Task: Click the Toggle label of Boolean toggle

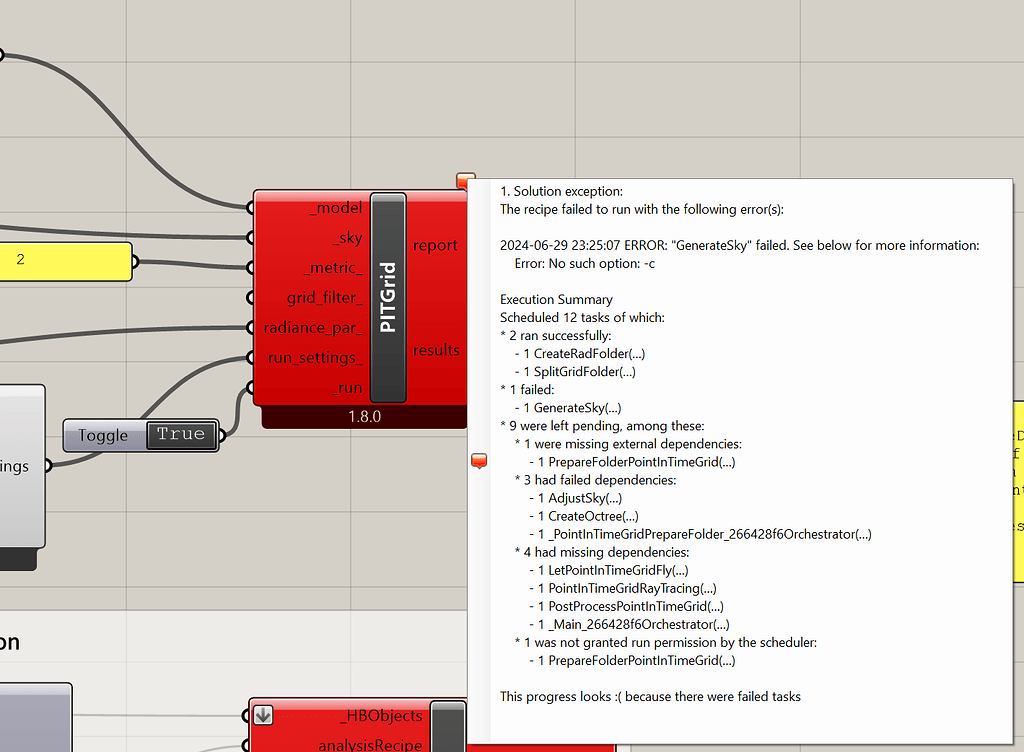Action: [x=103, y=435]
